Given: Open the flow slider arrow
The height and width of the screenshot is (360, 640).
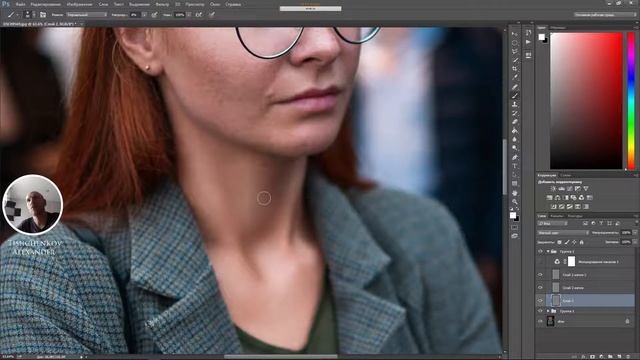Looking at the screenshot, I should point(189,14).
